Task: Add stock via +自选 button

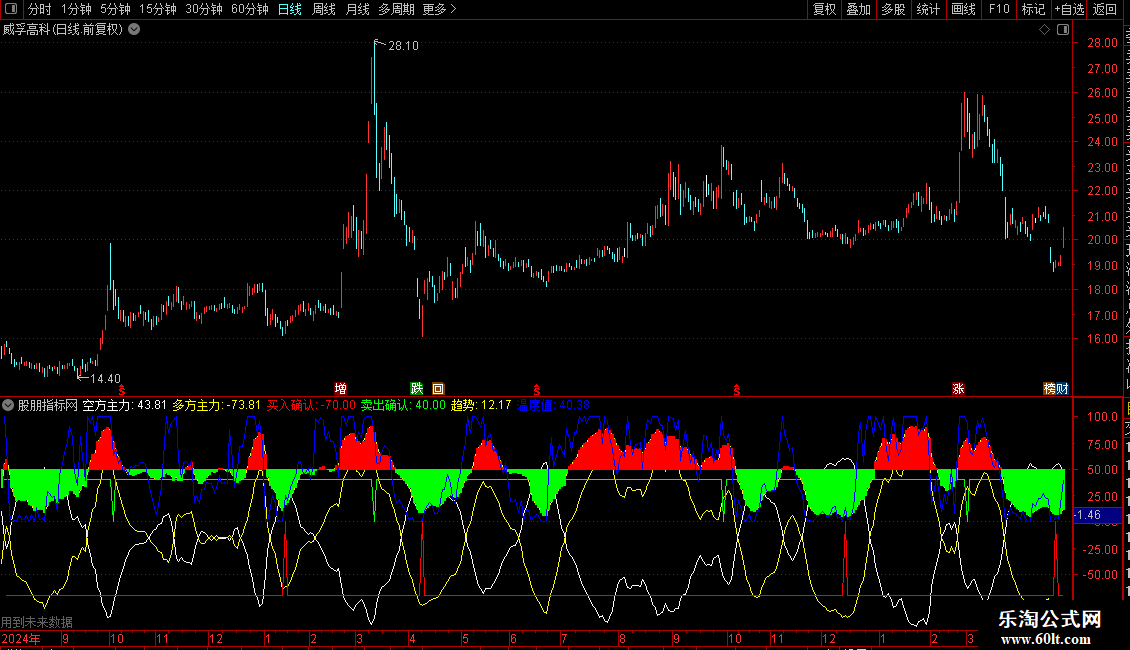Action: click(x=1069, y=9)
